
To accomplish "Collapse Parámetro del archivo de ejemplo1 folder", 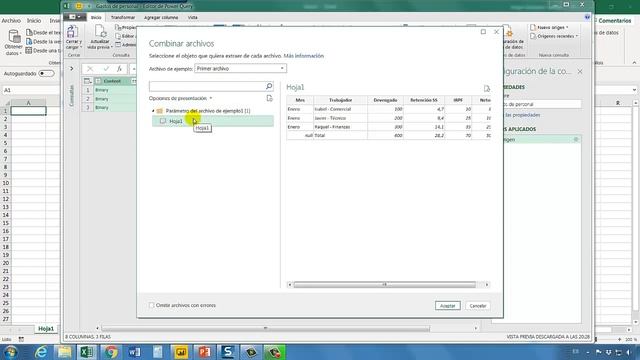I will pyautogui.click(x=153, y=111).
